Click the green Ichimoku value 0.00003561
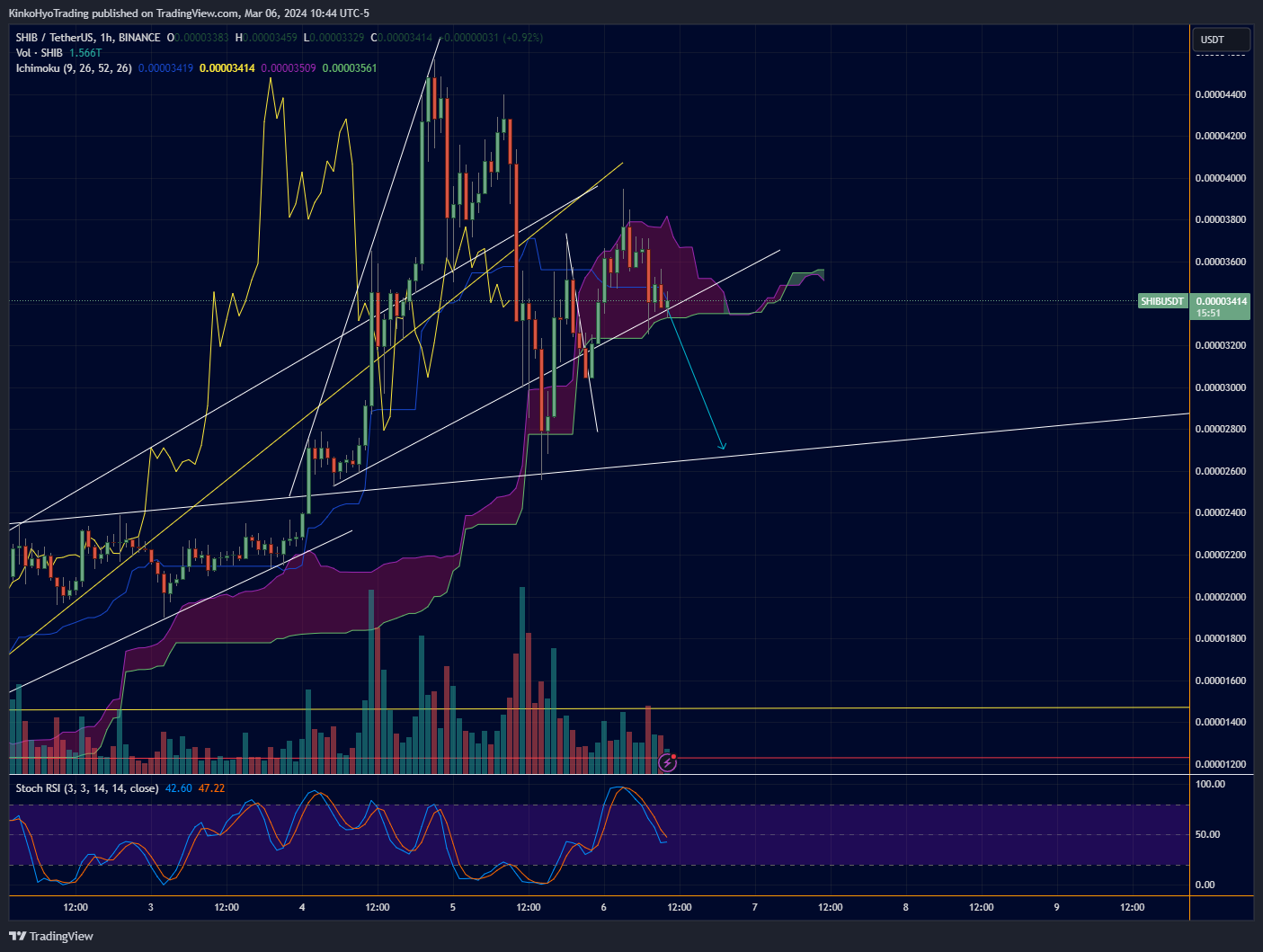1263x952 pixels. pyautogui.click(x=350, y=68)
